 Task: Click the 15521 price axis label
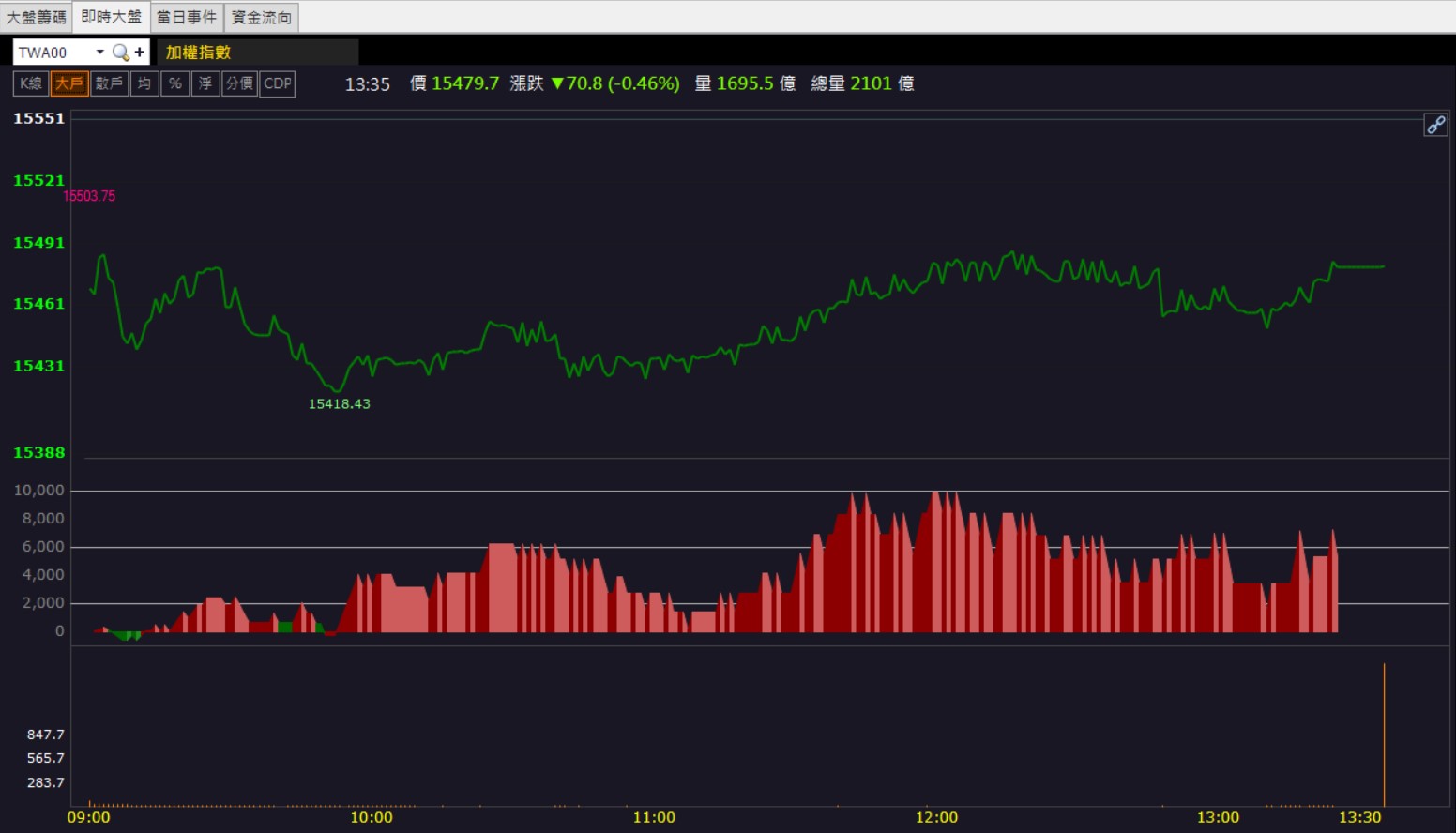point(38,180)
